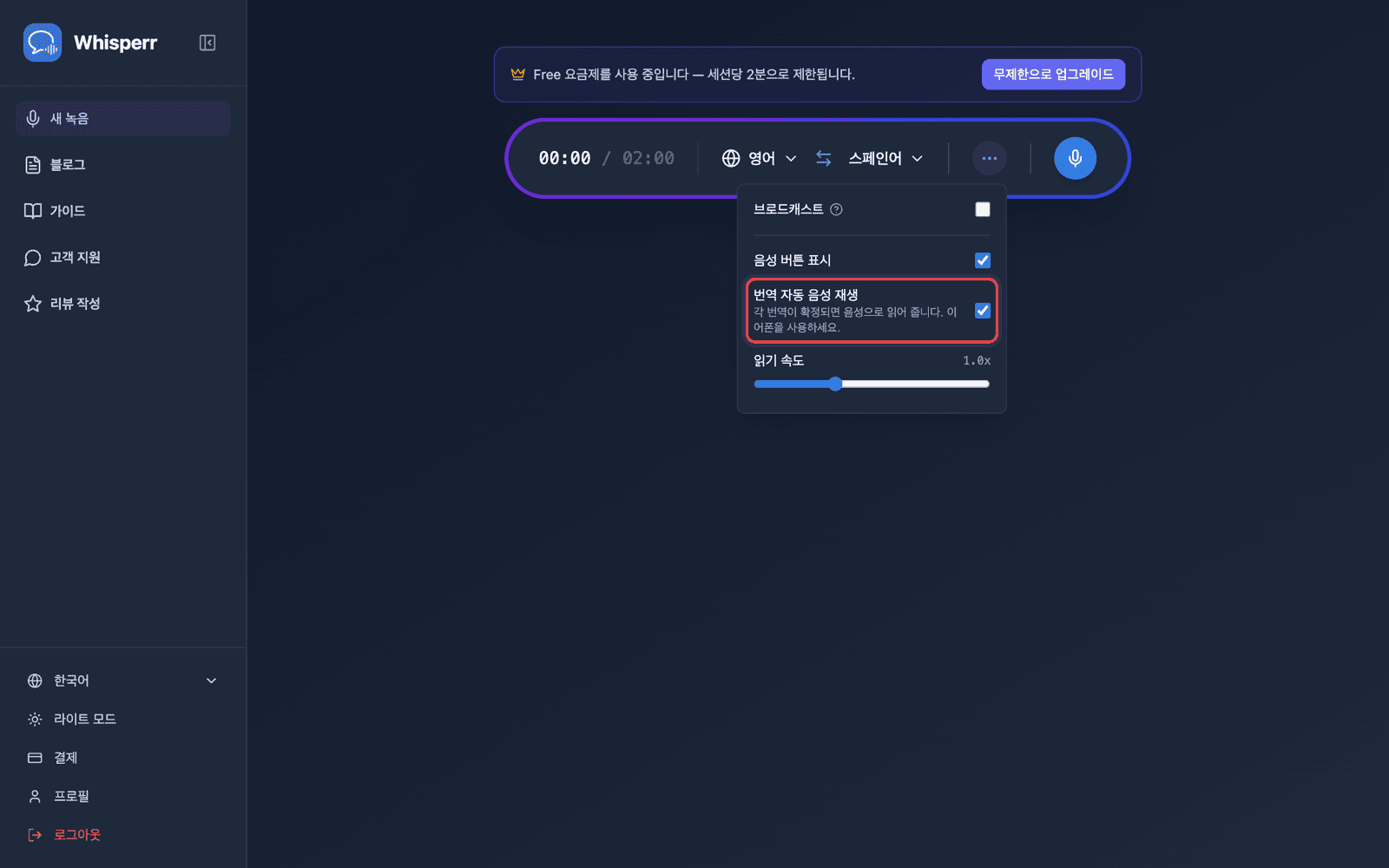Open the 프로필 page
This screenshot has height=868, width=1389.
pos(122,796)
